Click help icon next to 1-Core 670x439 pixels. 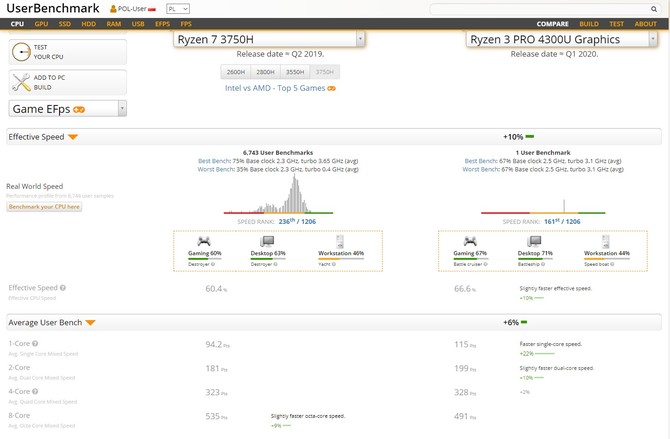[x=35, y=343]
